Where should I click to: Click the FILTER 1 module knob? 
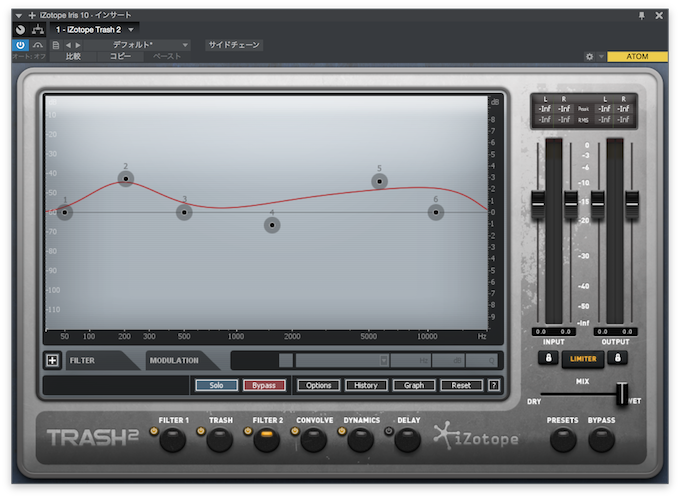pos(173,440)
